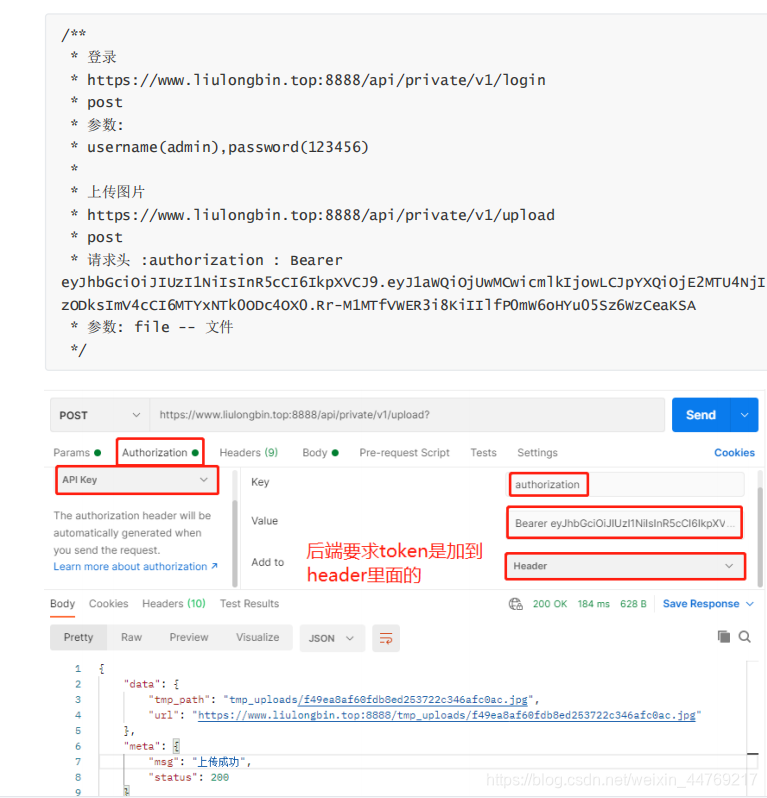Click the 628 B response size
Image resolution: width=767 pixels, height=798 pixels.
click(633, 604)
